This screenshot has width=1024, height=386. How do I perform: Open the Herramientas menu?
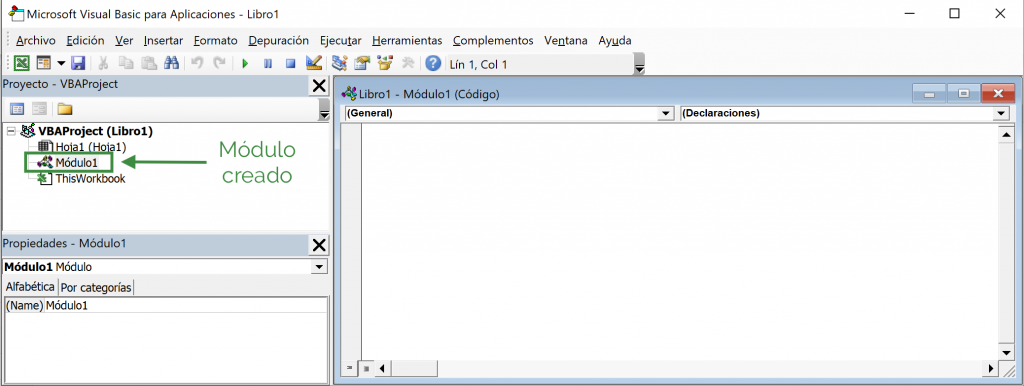[408, 40]
